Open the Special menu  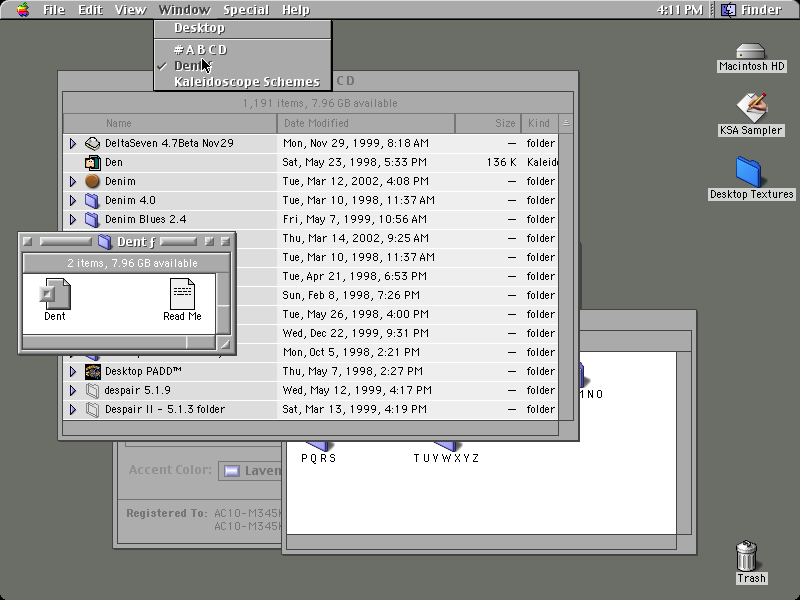246,10
